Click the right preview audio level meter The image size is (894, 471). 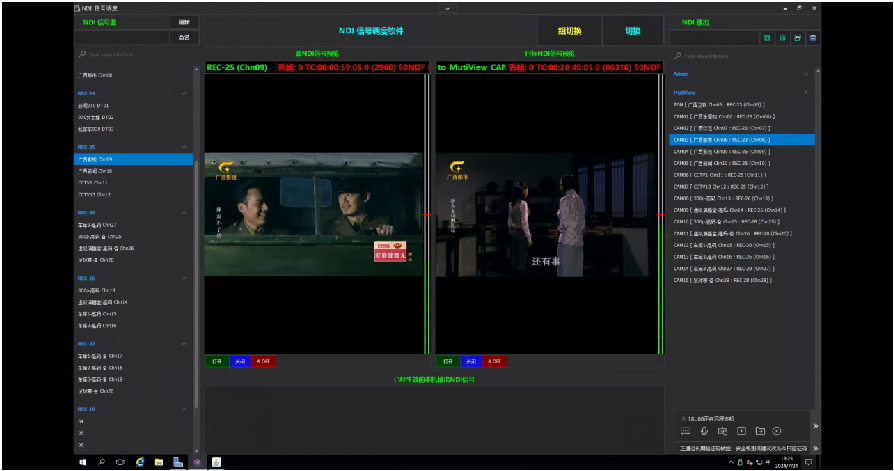[660, 214]
